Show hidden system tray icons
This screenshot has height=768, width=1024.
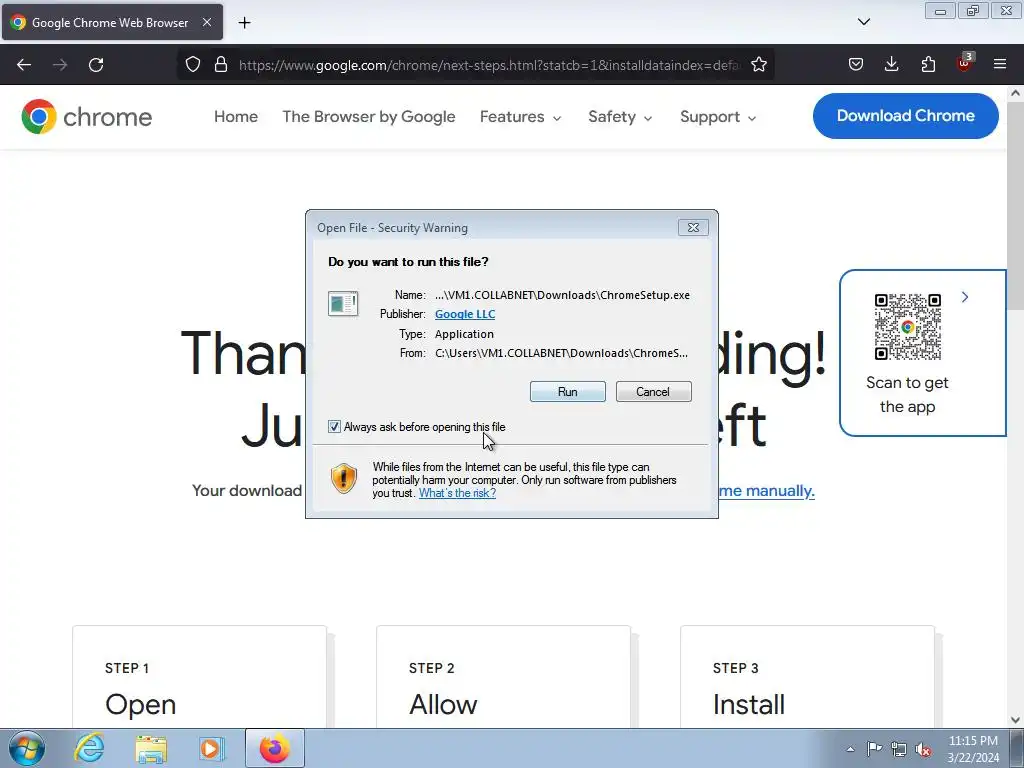point(850,749)
